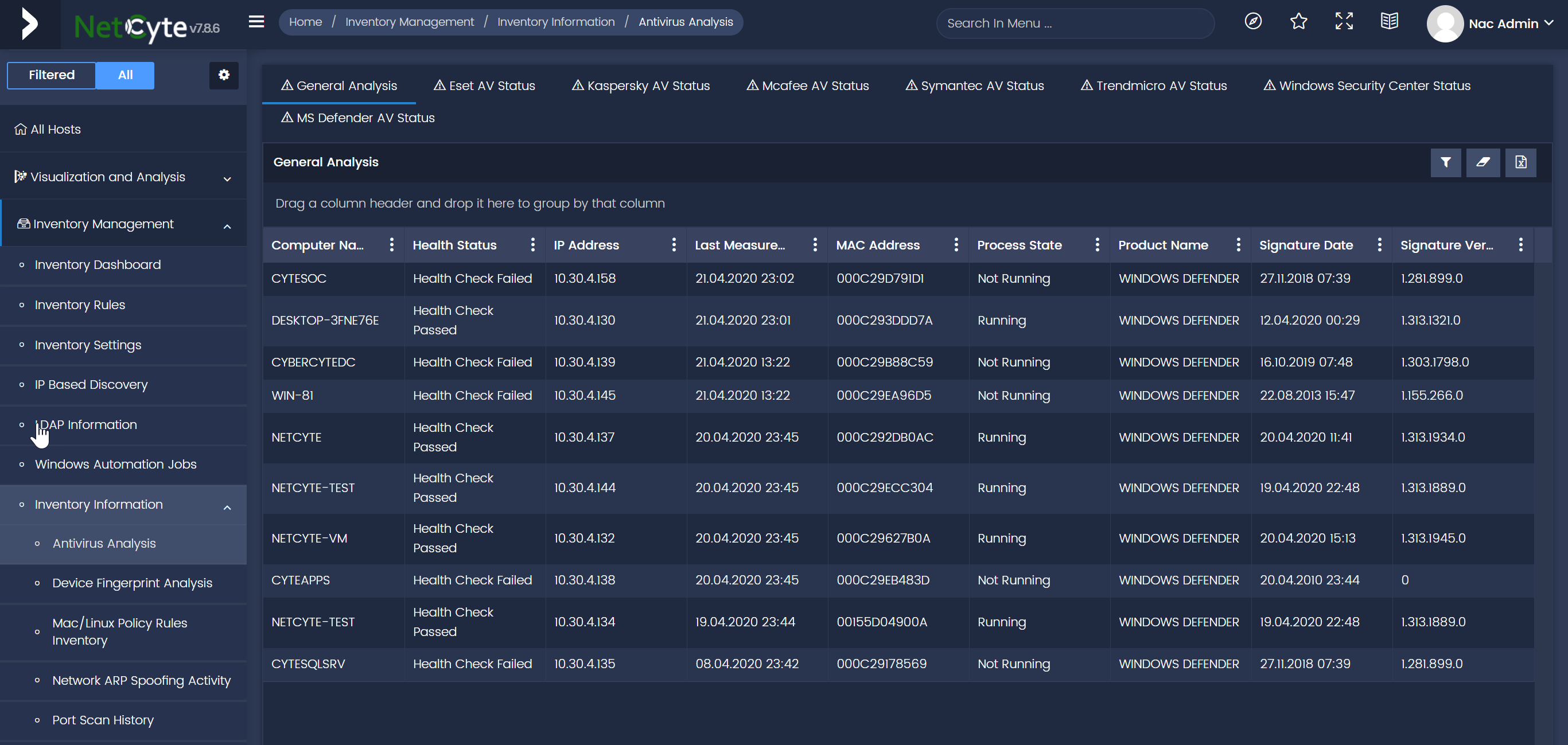This screenshot has width=1568, height=745.
Task: Switch sidebar to All view
Action: click(124, 75)
